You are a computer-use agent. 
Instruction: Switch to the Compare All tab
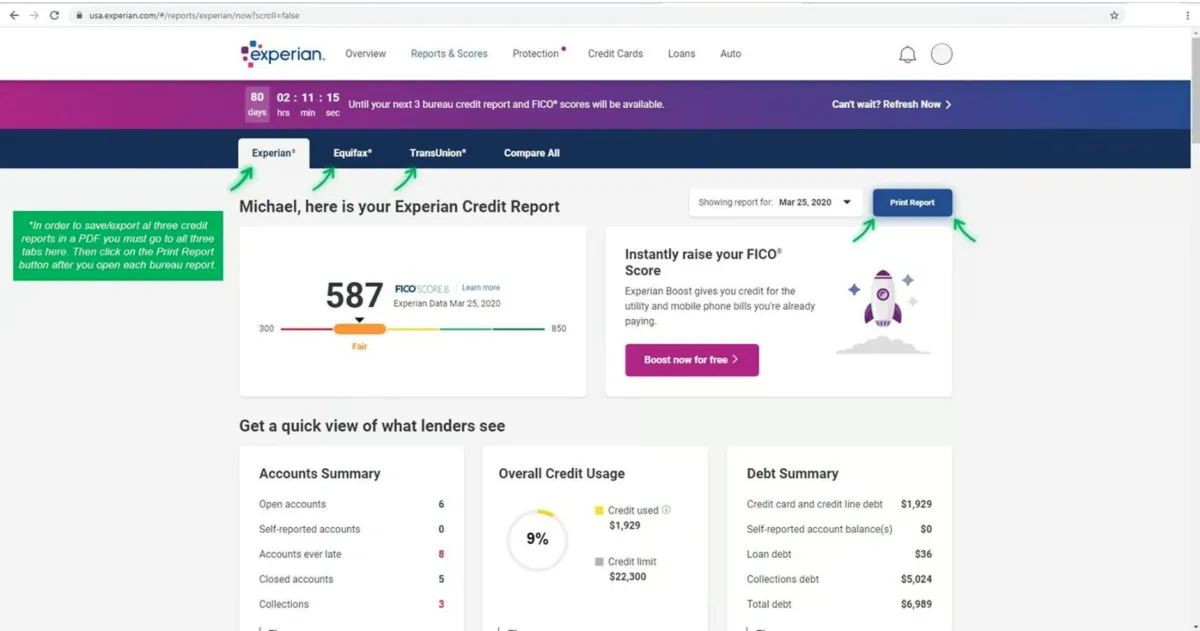[532, 153]
